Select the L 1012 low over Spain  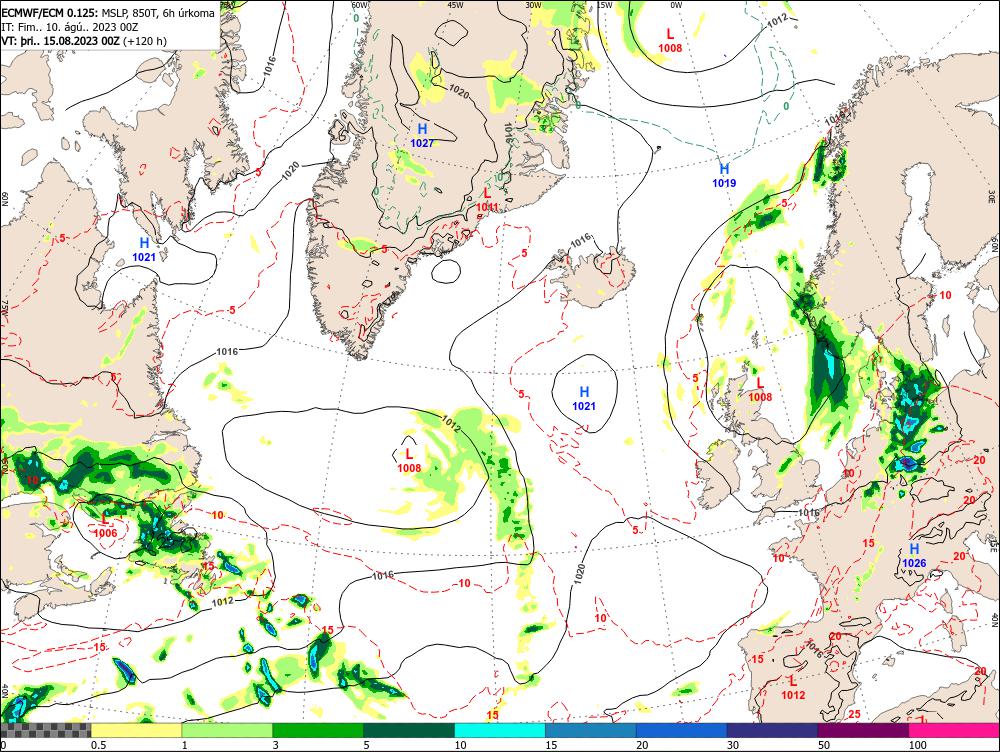pos(793,688)
